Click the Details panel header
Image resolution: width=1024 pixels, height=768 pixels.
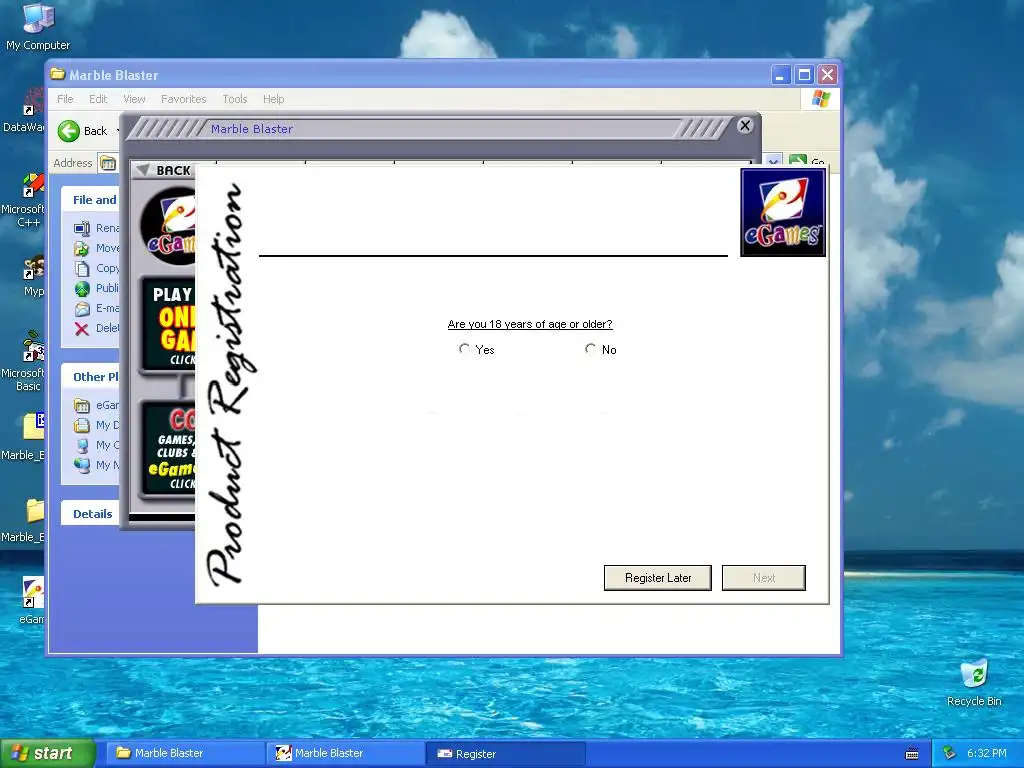(x=91, y=514)
